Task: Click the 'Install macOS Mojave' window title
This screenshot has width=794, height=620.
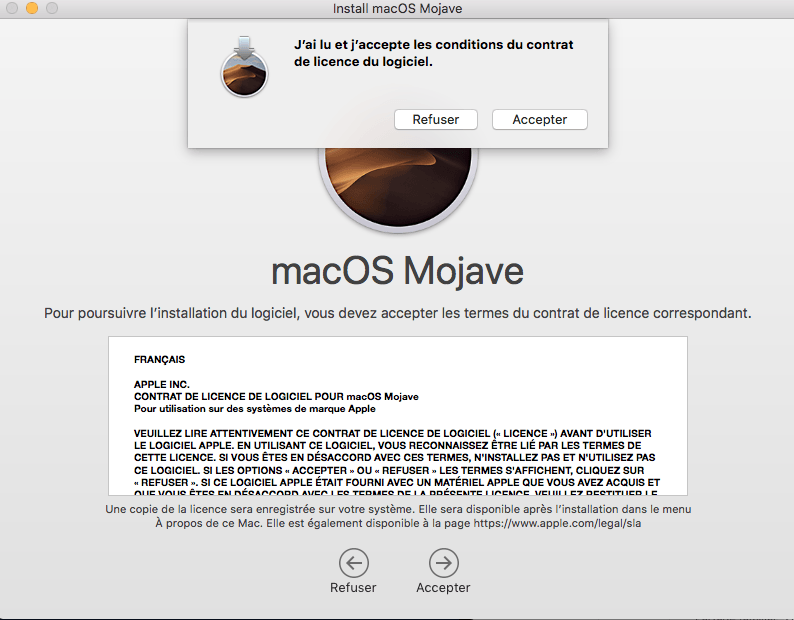Action: point(397,9)
